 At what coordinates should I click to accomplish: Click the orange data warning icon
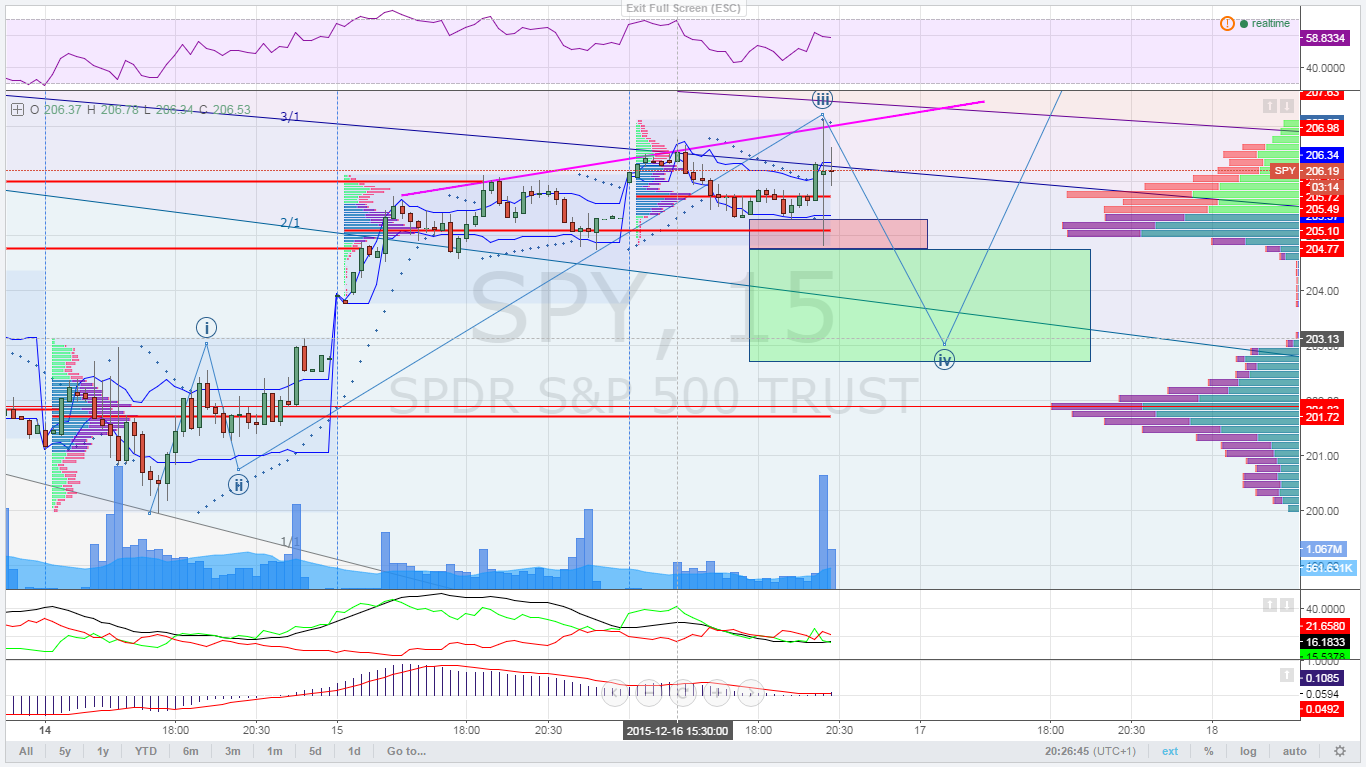[1227, 23]
